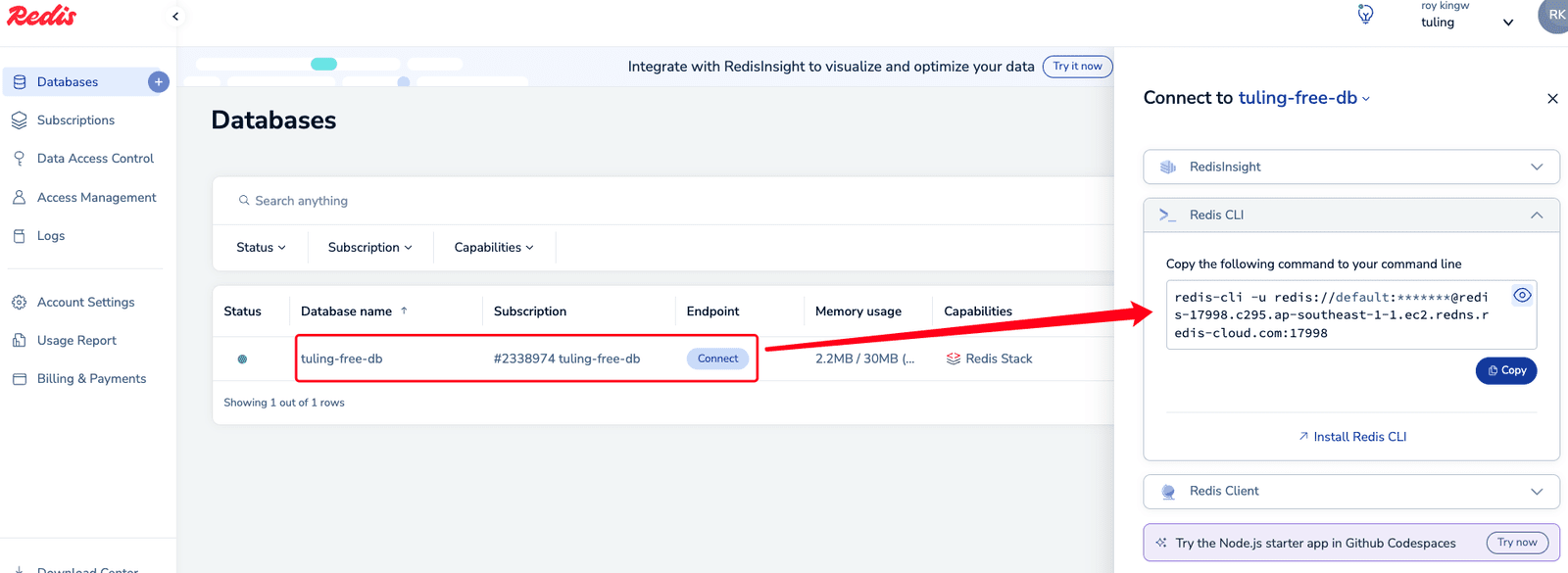Click the Access Management person icon
The image size is (1568, 573).
[x=19, y=198]
